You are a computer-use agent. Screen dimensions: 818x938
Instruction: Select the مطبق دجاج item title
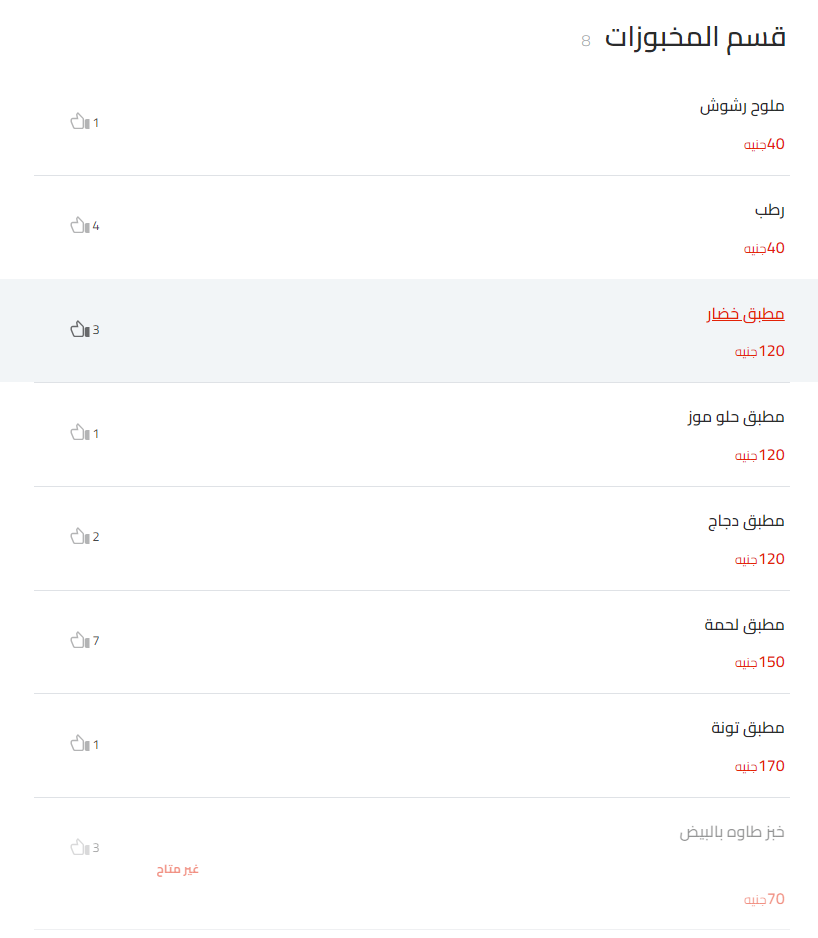tap(745, 521)
